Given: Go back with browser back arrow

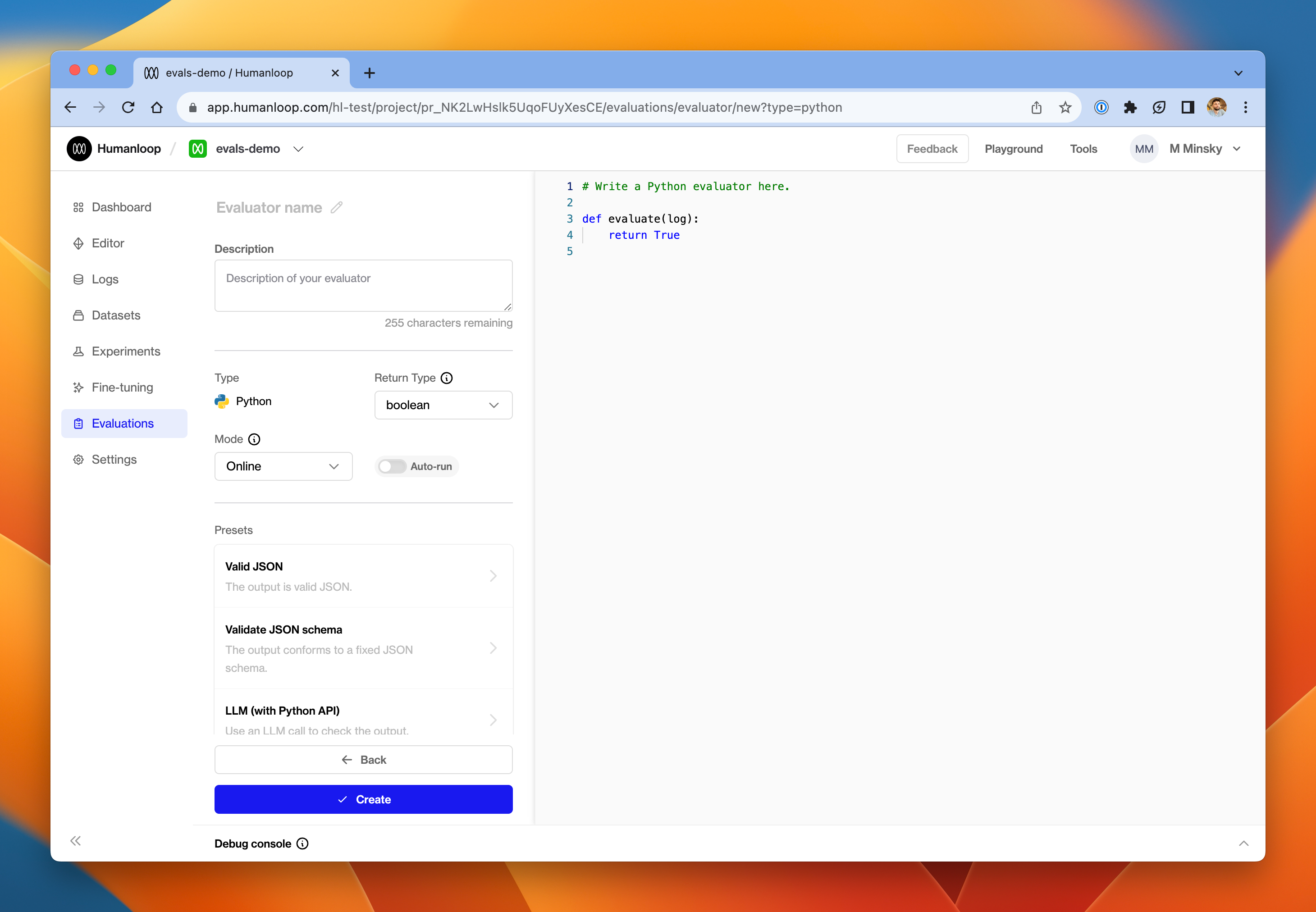Looking at the screenshot, I should [70, 107].
